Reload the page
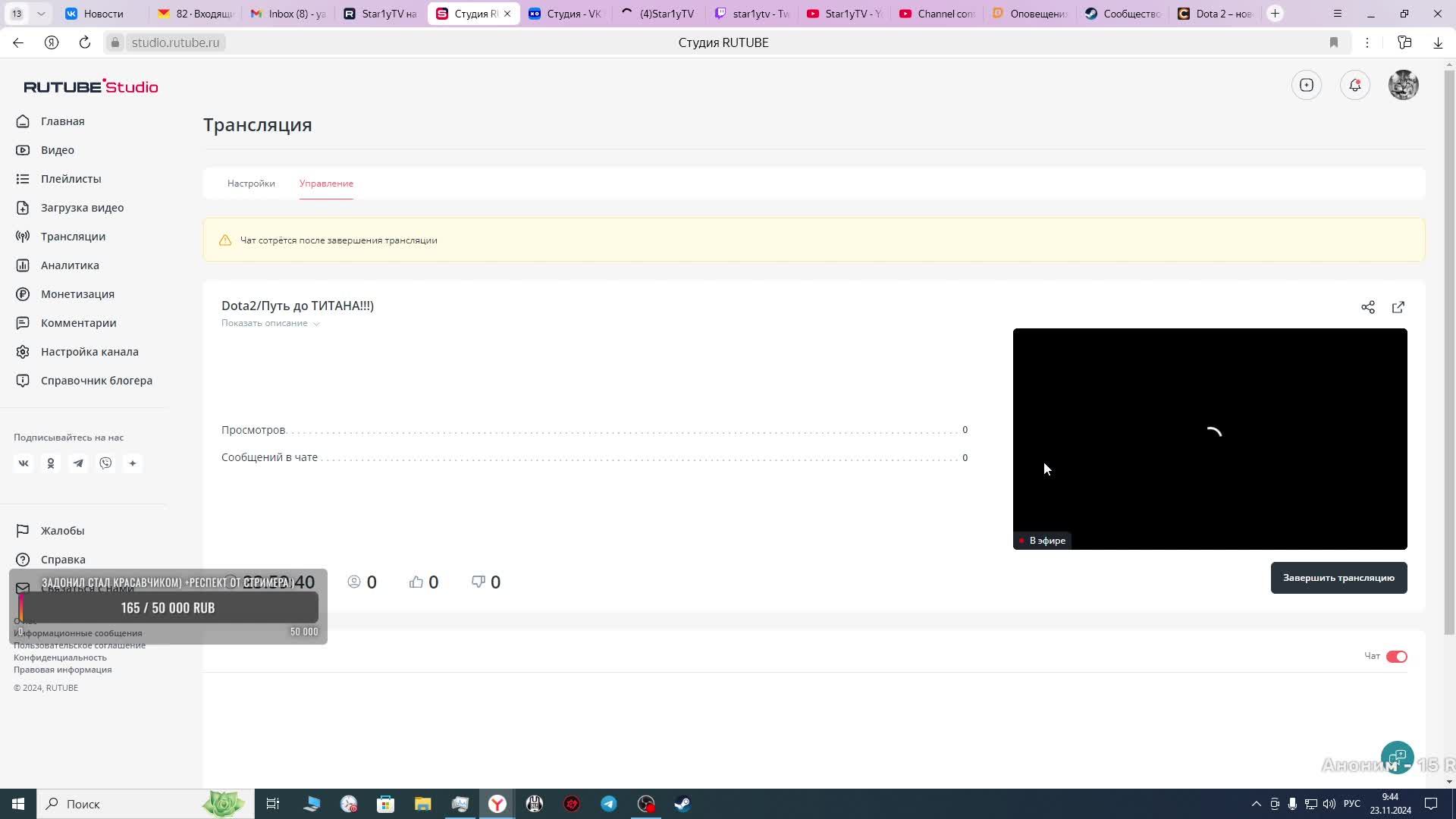 [x=85, y=42]
